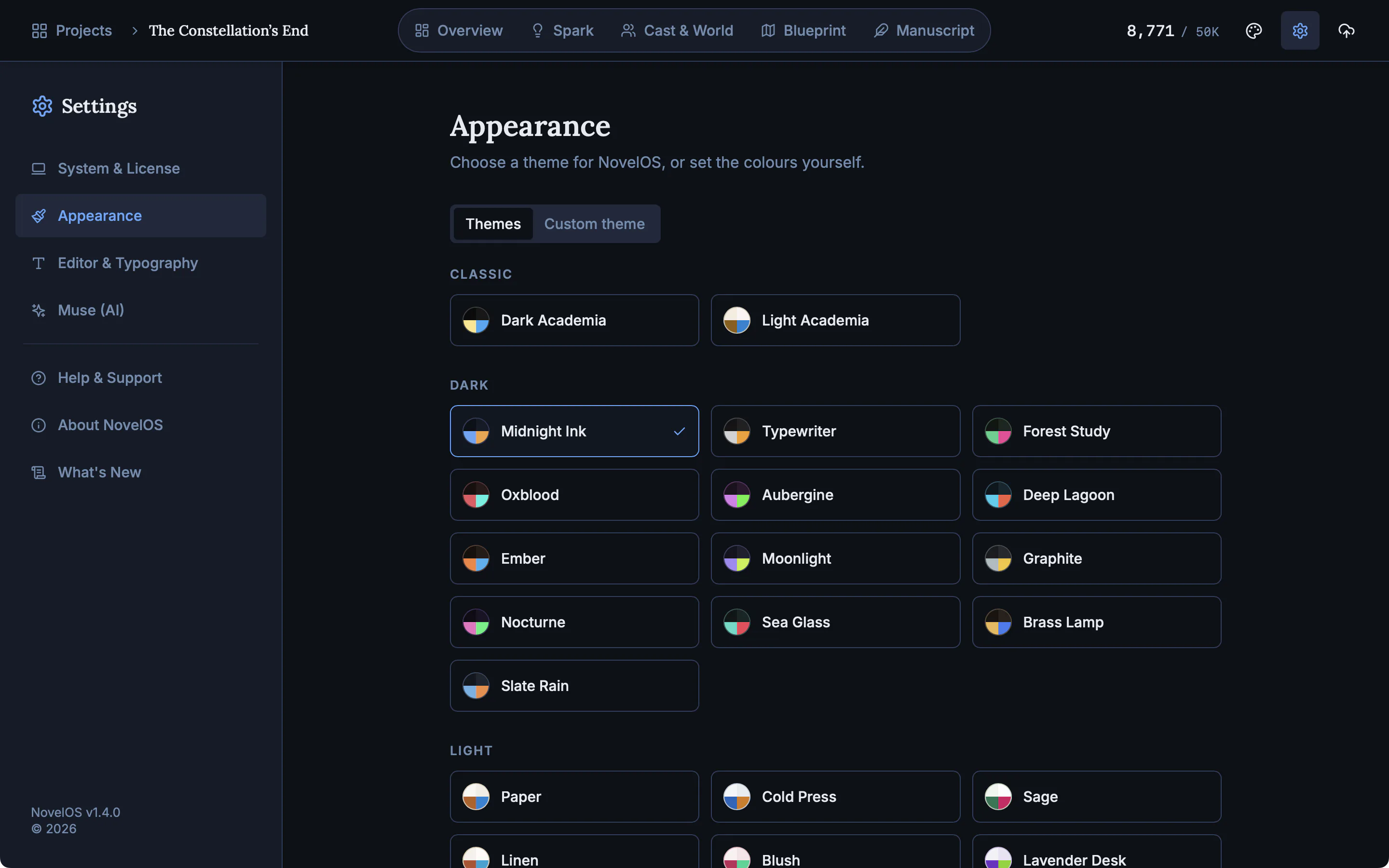
Task: Open the Overview tab
Action: [x=459, y=30]
